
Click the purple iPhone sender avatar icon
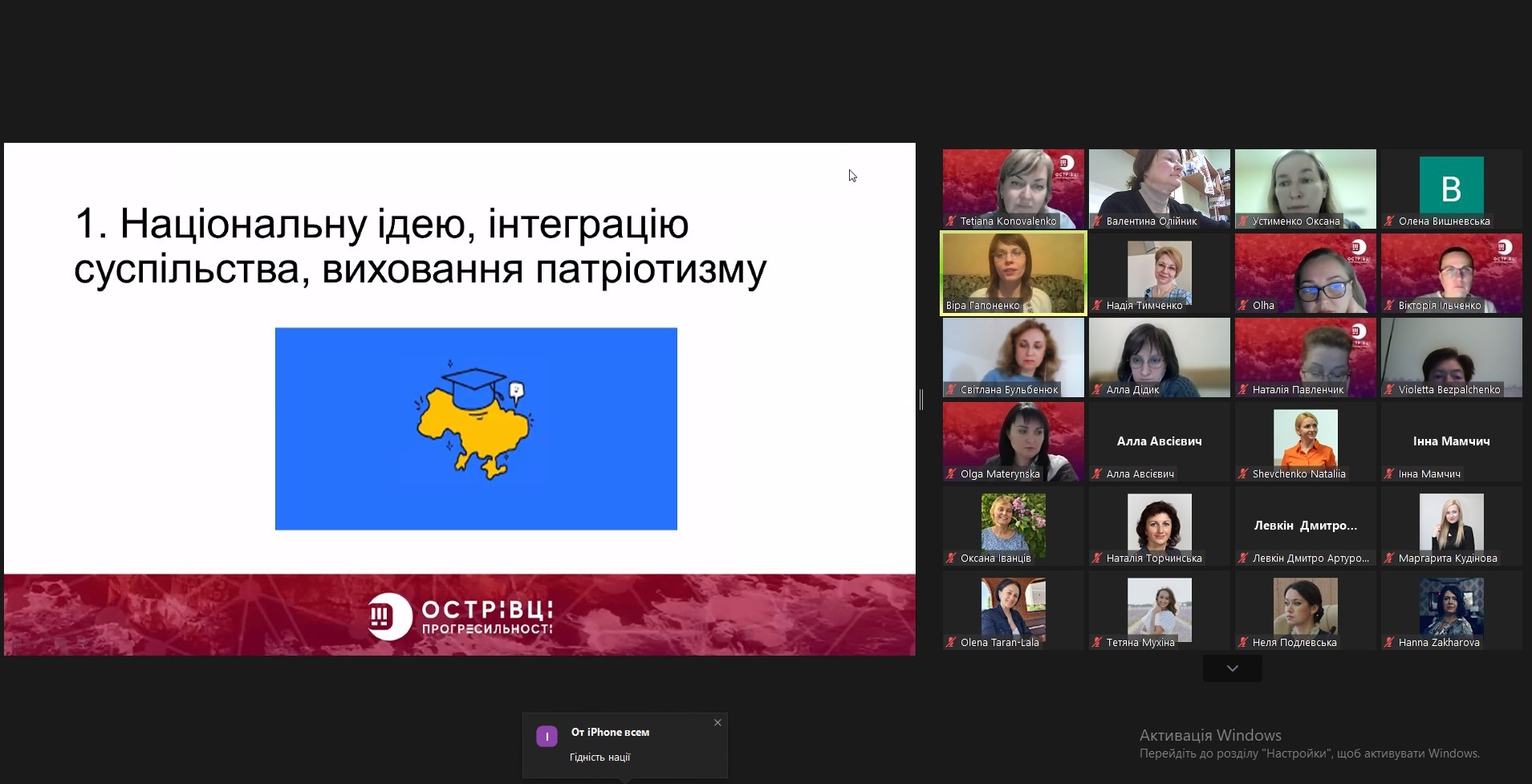(547, 737)
